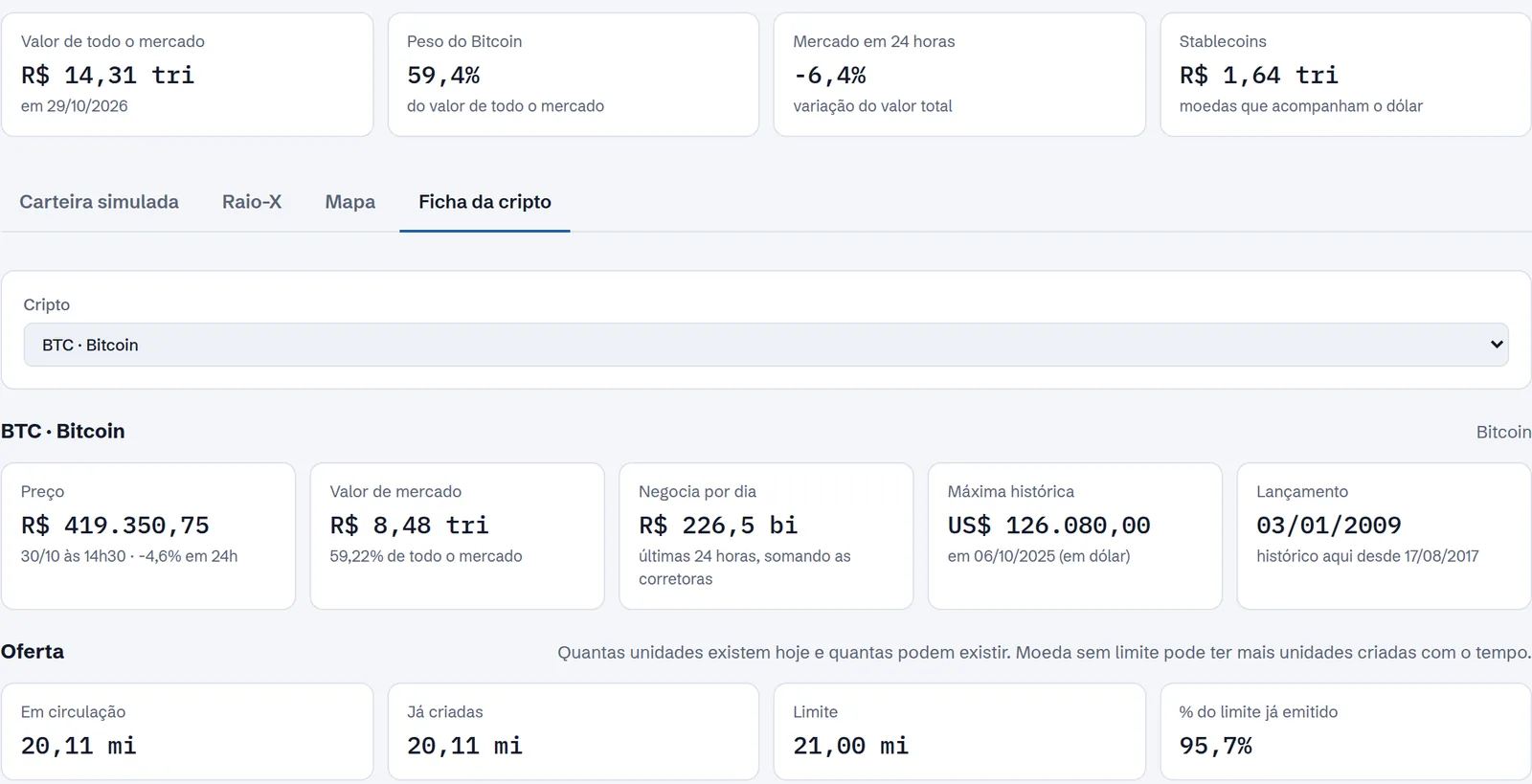Click the Preço value R$ 419.350,75

click(115, 525)
